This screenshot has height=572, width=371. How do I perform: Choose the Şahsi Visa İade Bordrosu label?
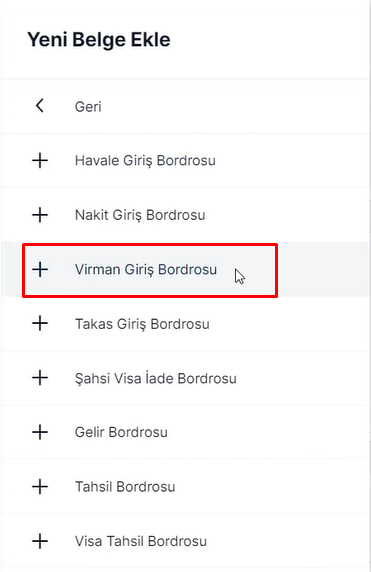[x=156, y=378]
